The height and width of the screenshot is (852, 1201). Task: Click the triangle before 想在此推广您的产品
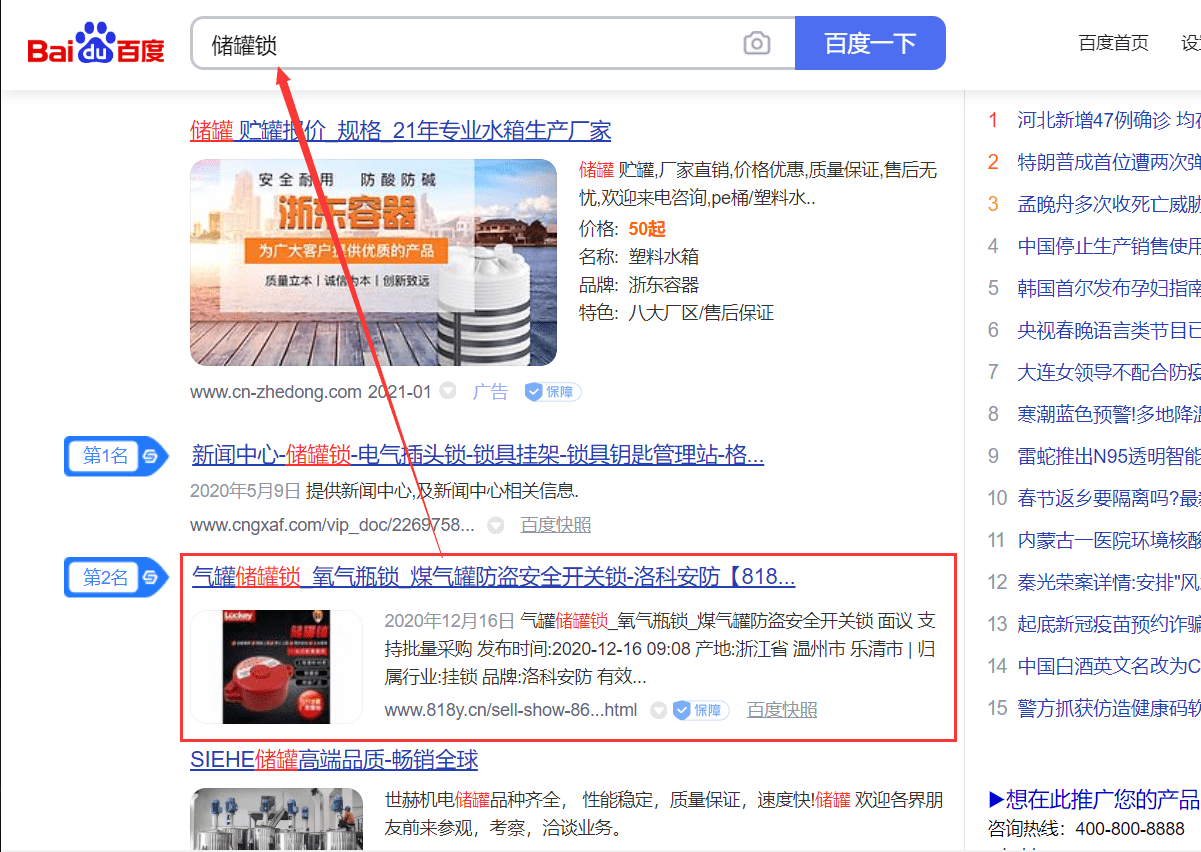pos(996,800)
